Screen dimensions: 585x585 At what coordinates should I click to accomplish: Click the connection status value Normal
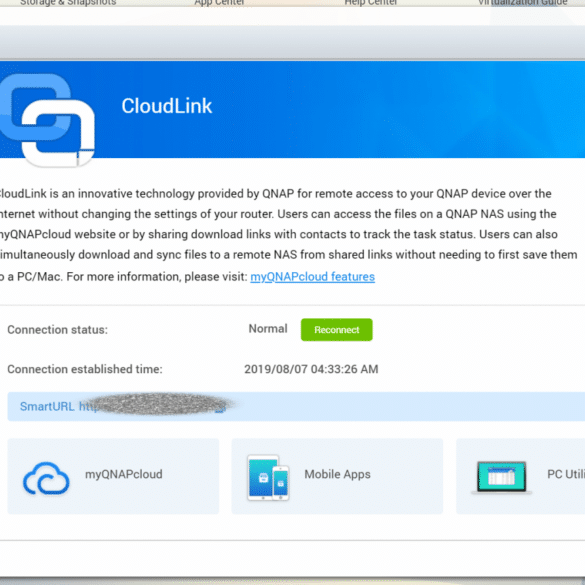pos(268,329)
